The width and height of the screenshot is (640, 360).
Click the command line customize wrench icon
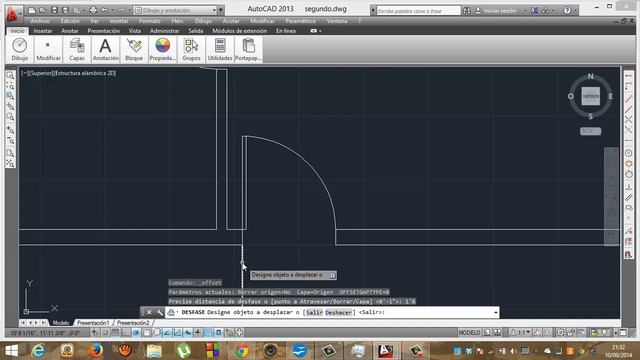coord(159,312)
